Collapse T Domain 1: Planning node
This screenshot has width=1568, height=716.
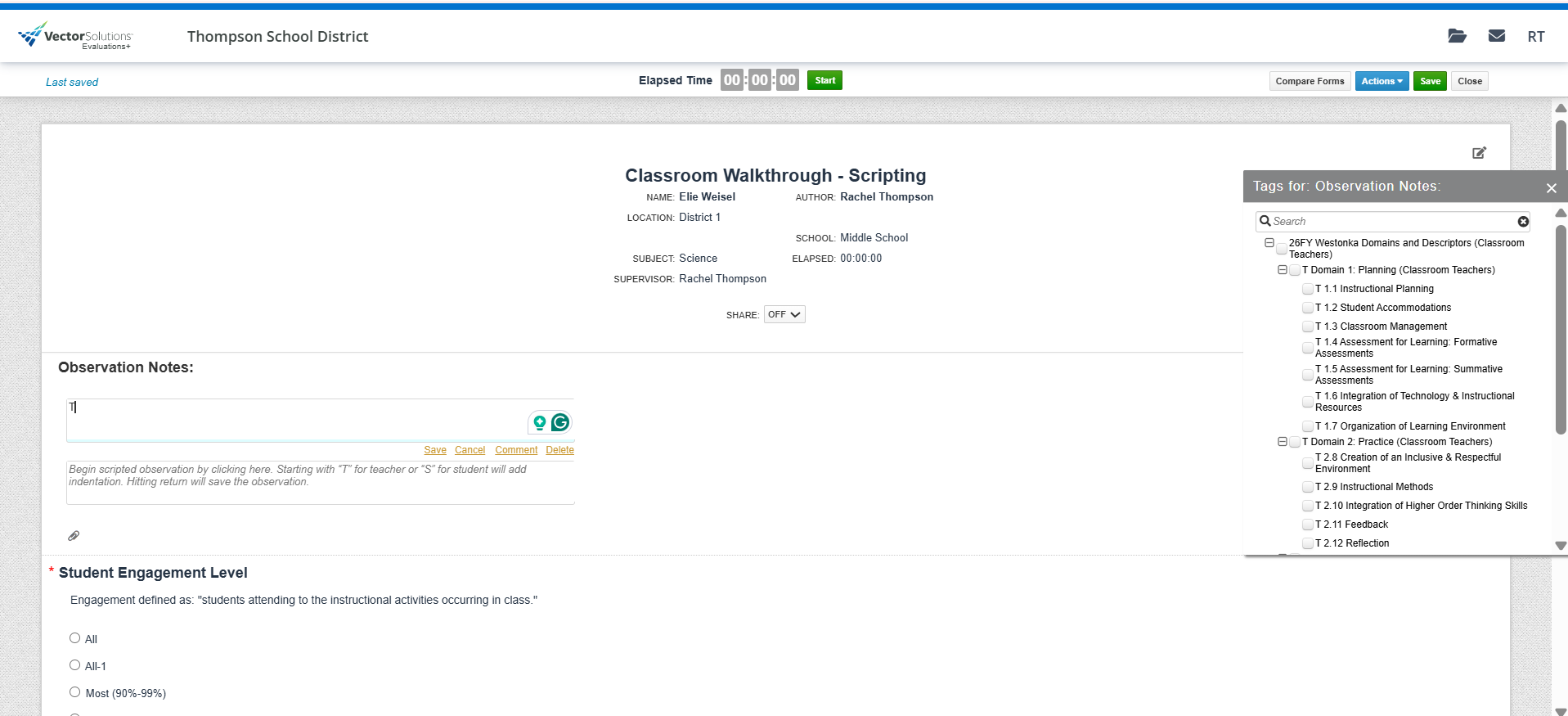[x=1283, y=270]
